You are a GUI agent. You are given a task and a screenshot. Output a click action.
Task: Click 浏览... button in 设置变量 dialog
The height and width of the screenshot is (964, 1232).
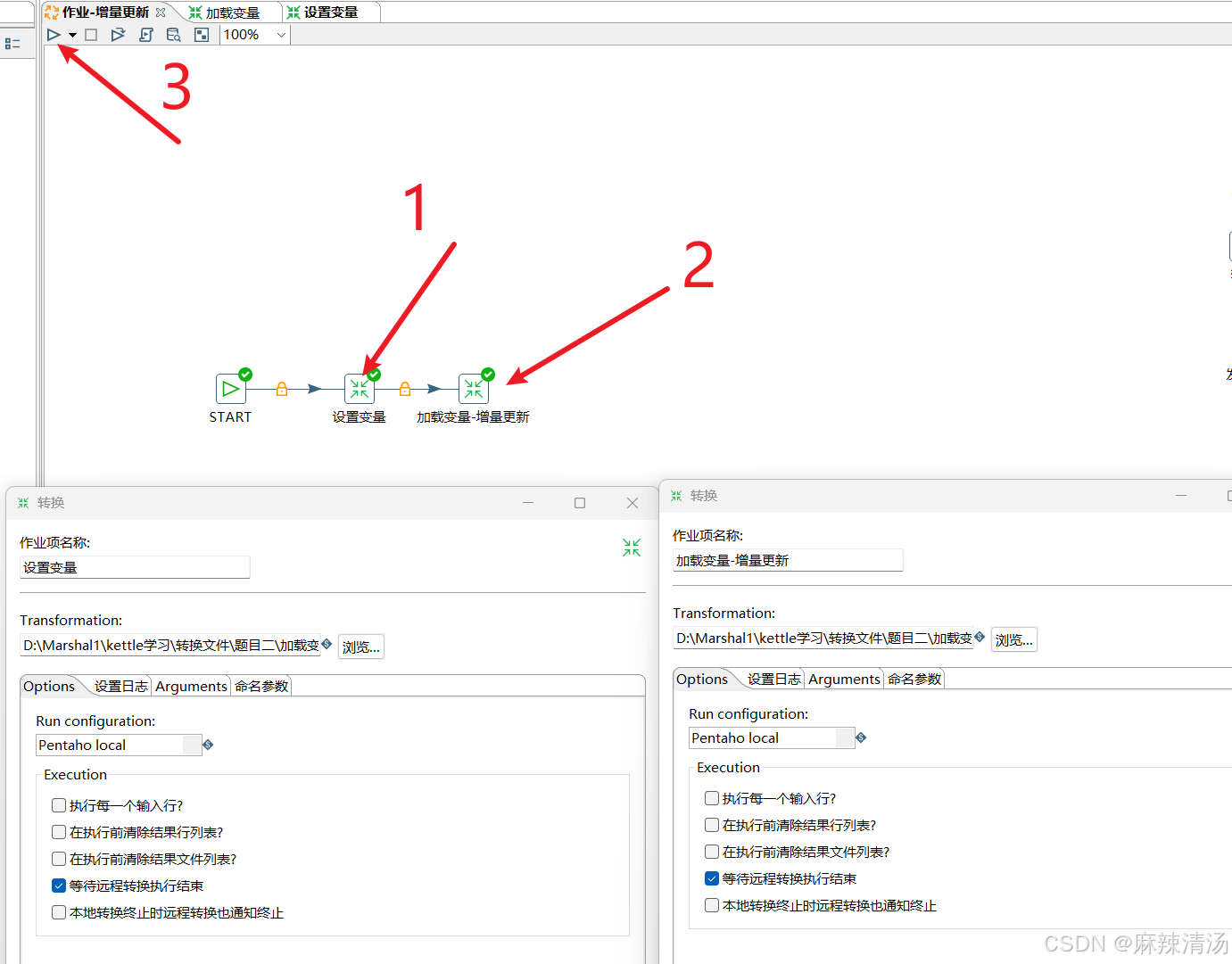pos(361,647)
